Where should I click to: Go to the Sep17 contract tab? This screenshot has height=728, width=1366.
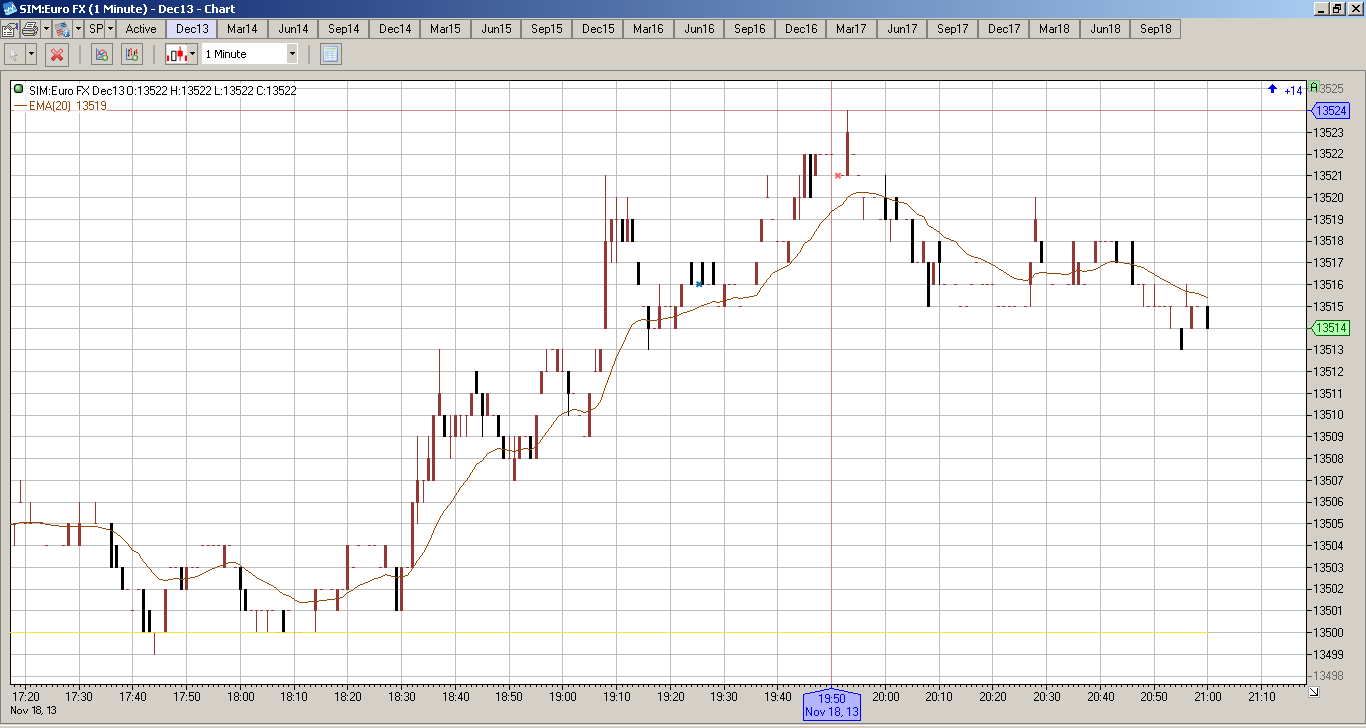(x=953, y=29)
